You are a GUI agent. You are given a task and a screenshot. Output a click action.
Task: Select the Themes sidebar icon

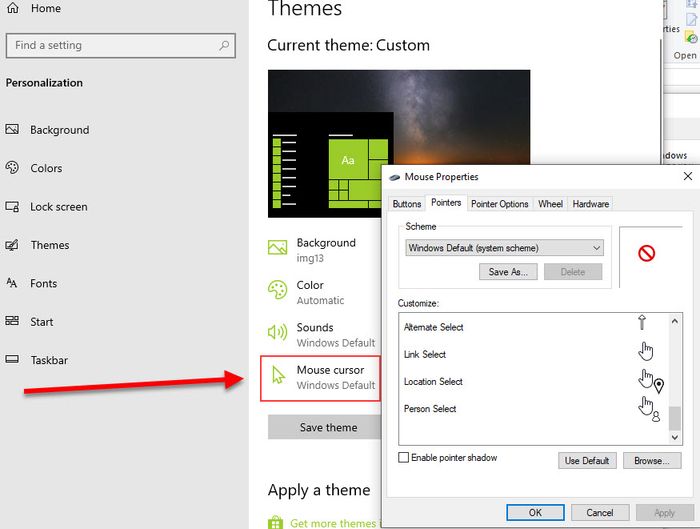12,245
